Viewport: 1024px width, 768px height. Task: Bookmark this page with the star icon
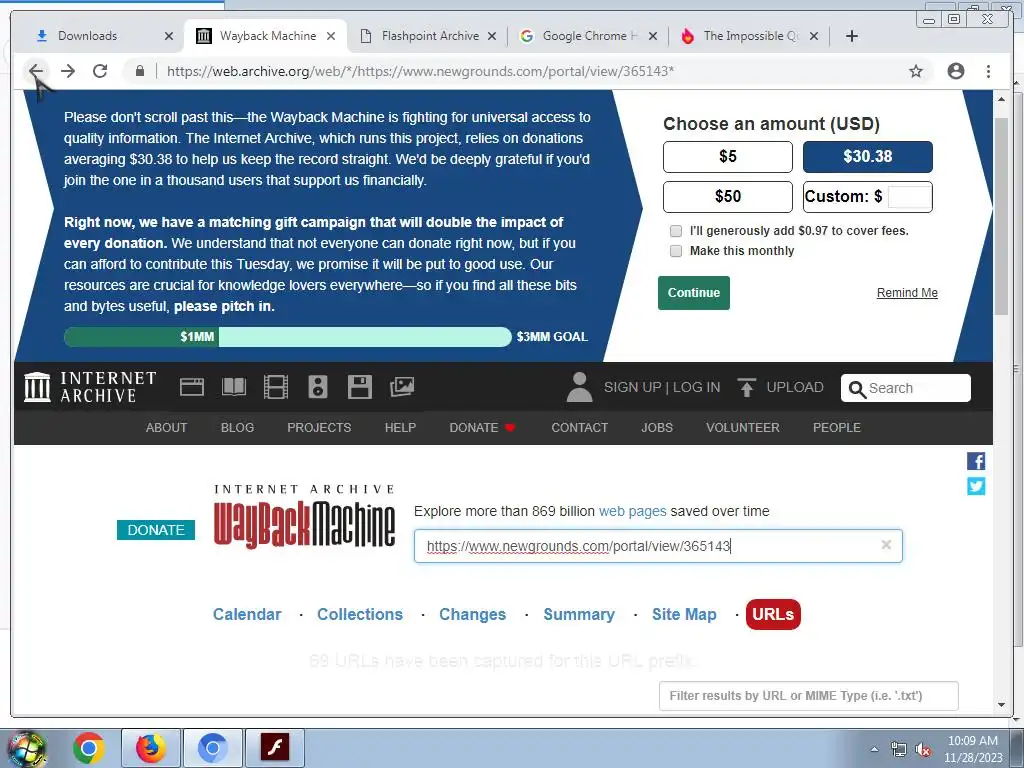(916, 71)
